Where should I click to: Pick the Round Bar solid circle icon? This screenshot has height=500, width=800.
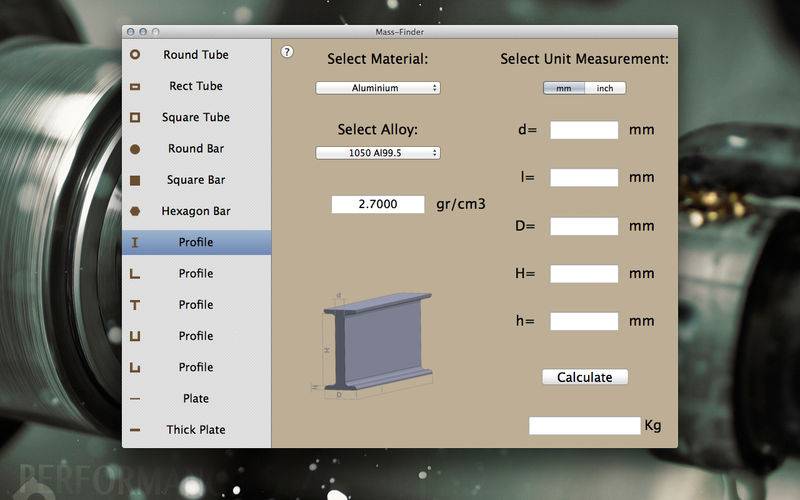pos(135,149)
